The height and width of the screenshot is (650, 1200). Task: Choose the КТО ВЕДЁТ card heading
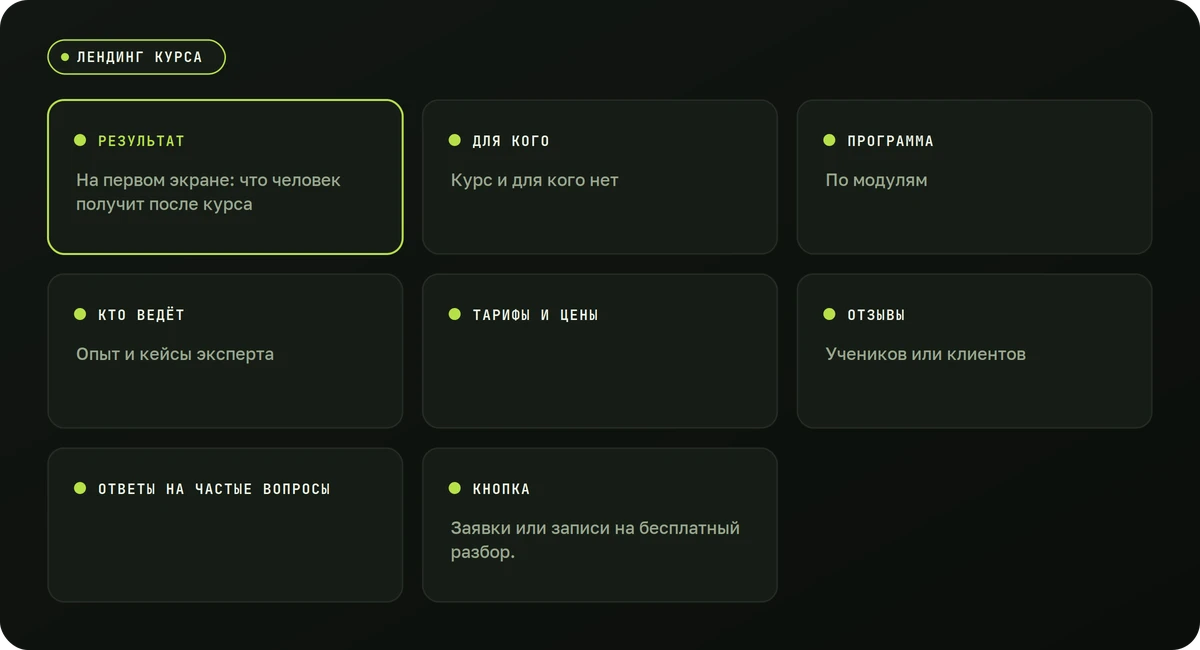141,315
